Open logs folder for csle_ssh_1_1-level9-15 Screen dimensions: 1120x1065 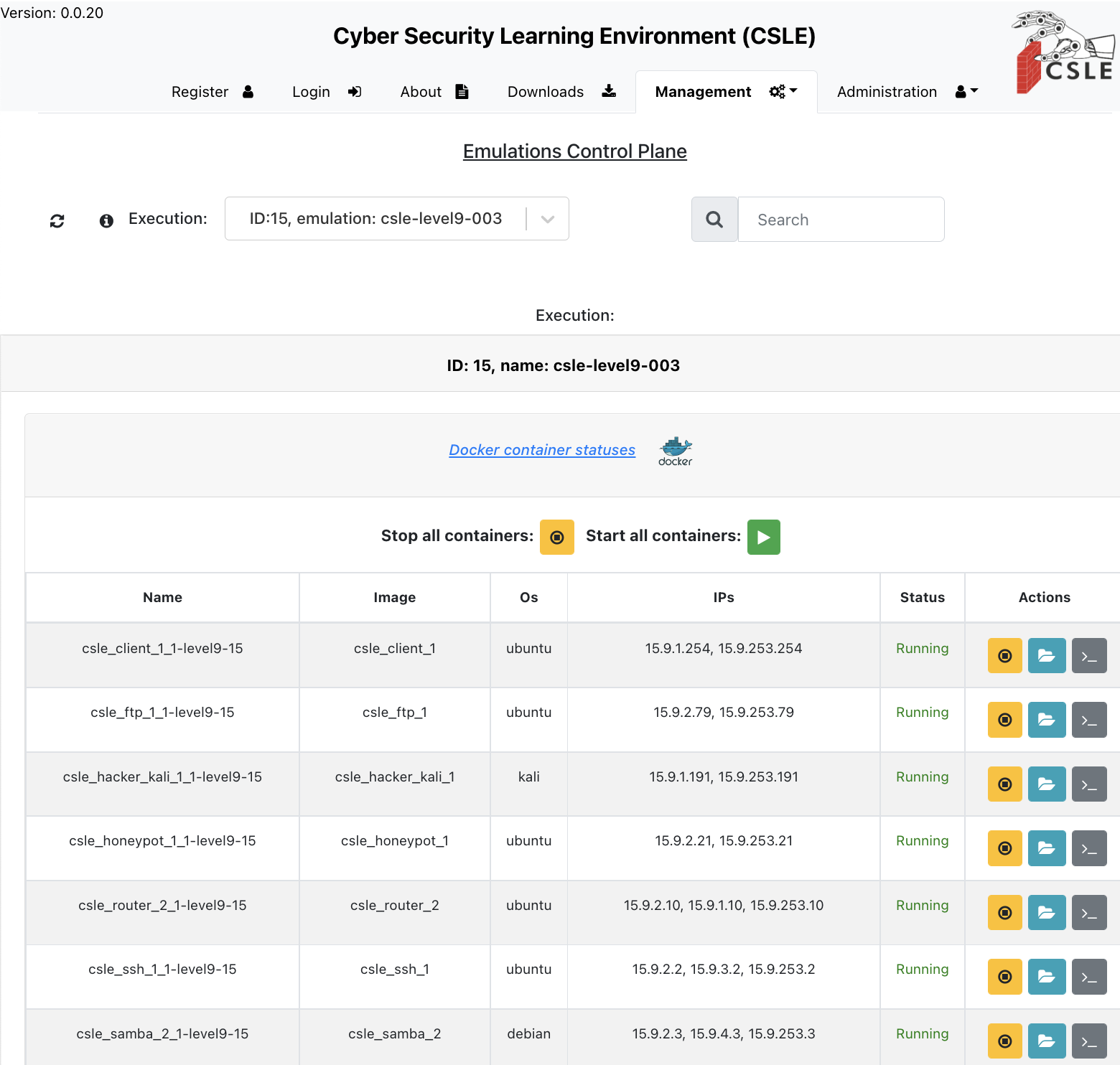click(1046, 977)
